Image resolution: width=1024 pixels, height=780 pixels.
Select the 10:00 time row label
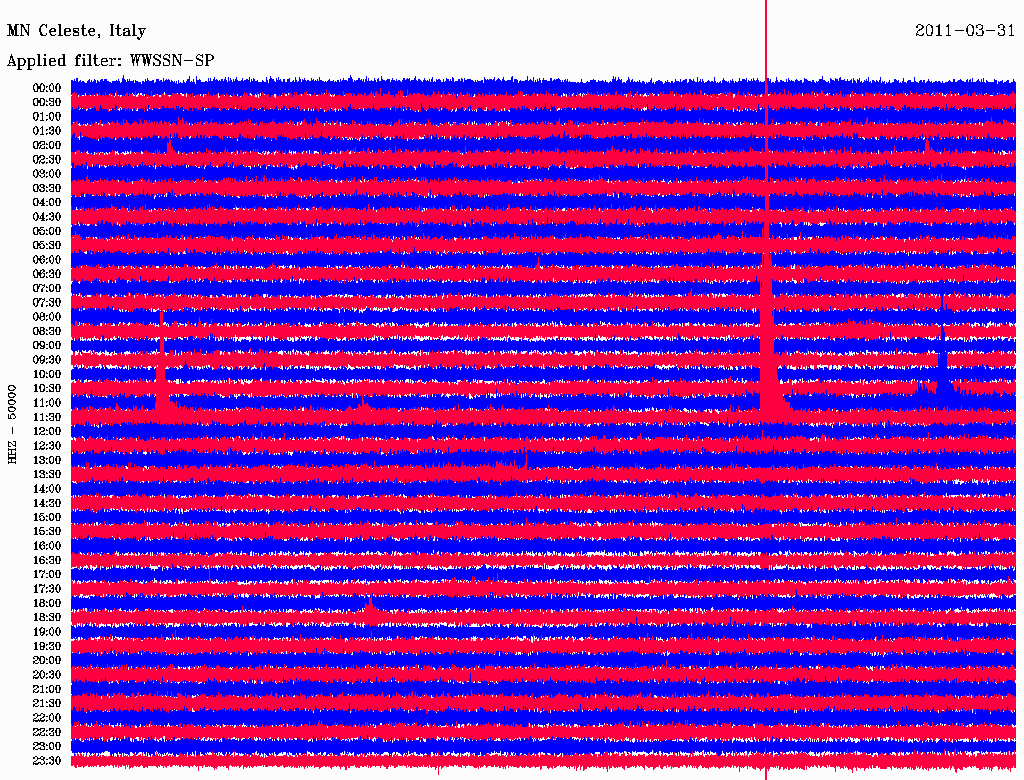tap(47, 374)
